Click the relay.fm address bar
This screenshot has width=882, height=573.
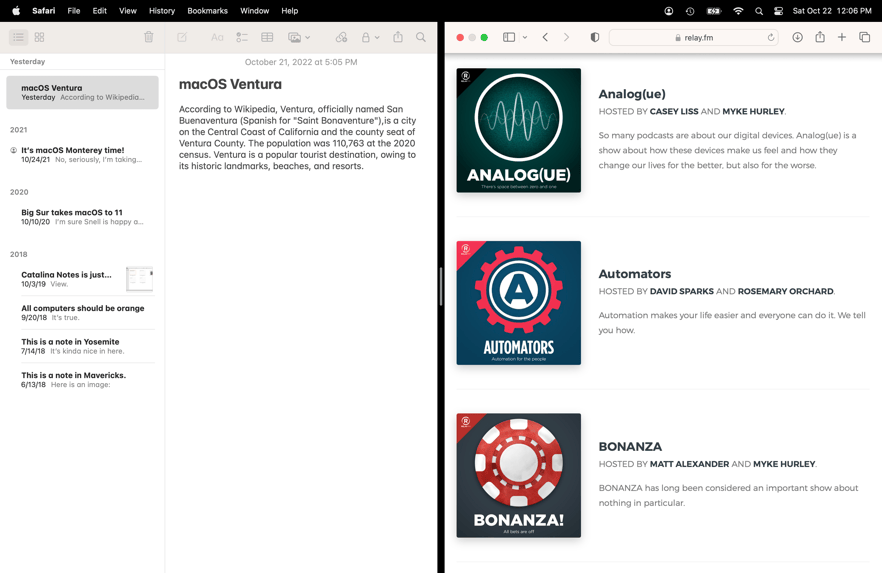pyautogui.click(x=694, y=38)
